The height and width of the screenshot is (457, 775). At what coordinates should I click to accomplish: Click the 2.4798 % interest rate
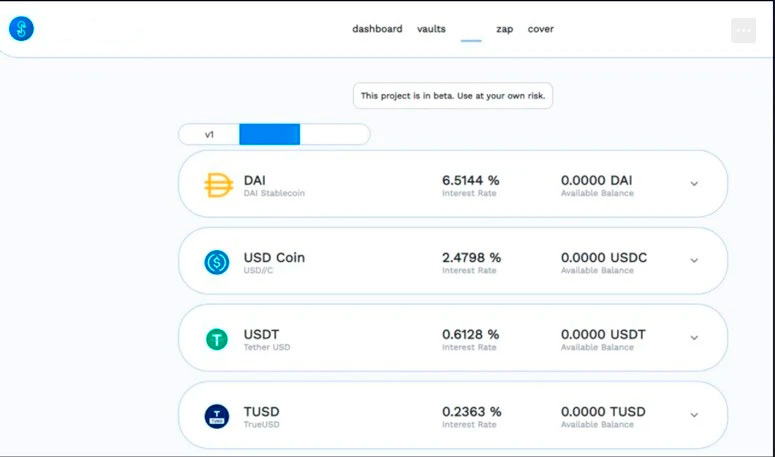click(x=472, y=257)
